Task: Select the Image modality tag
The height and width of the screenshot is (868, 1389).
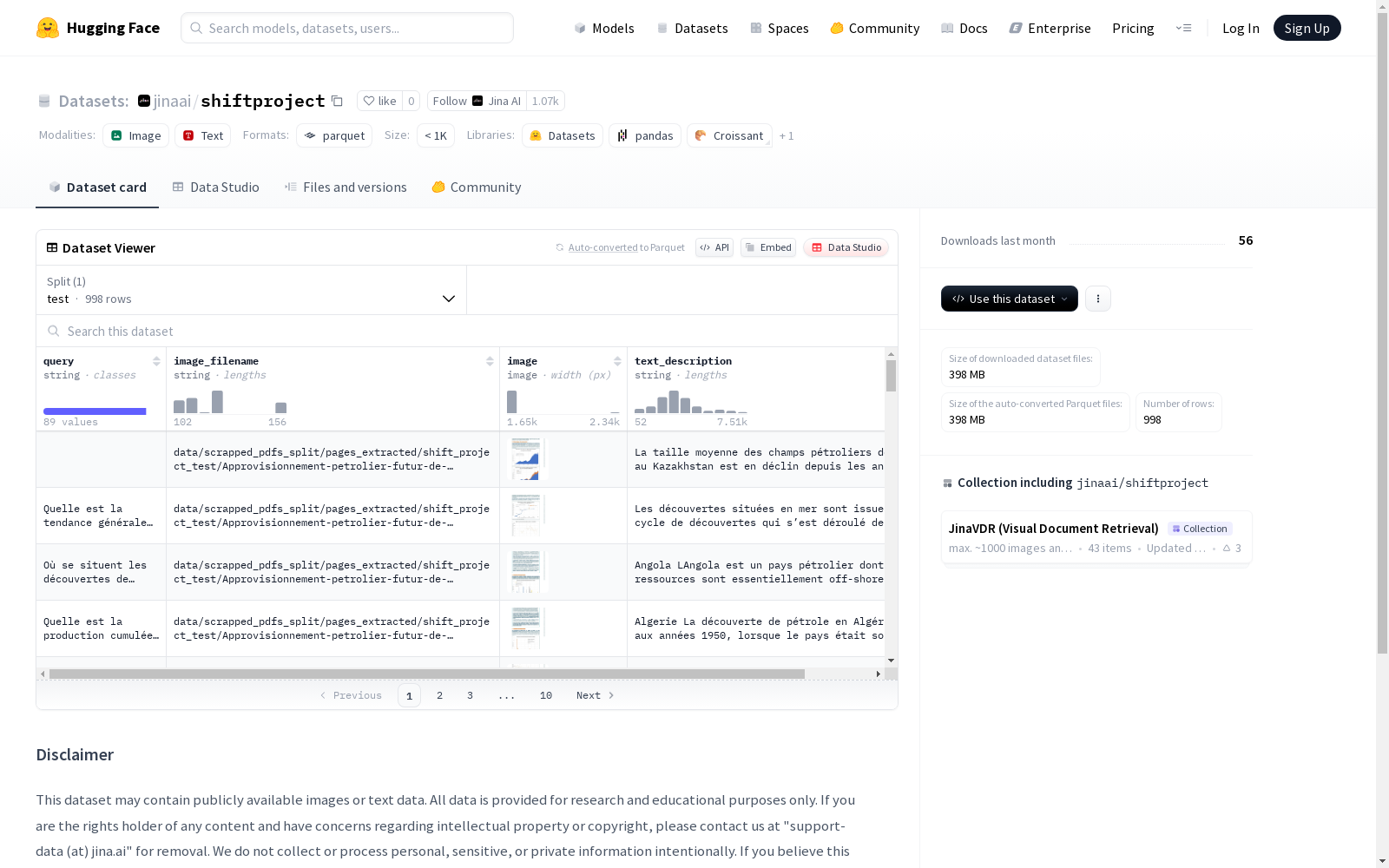Action: coord(136,135)
